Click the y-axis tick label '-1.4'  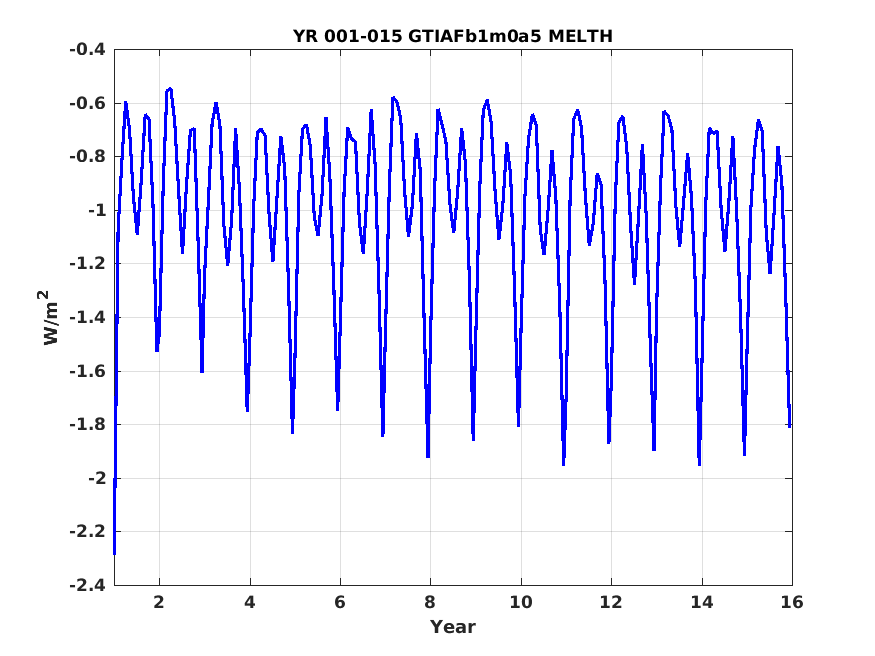(88, 317)
